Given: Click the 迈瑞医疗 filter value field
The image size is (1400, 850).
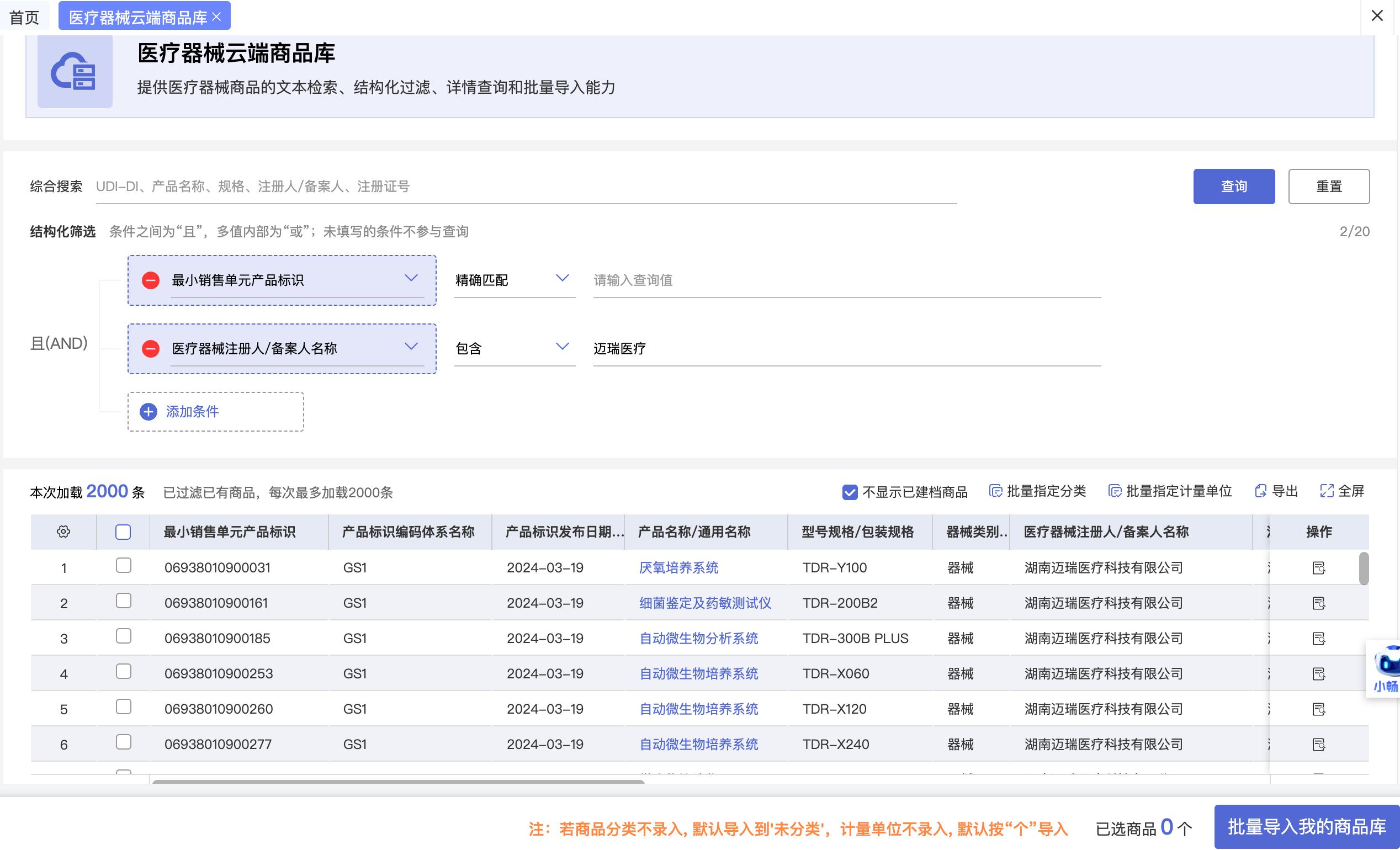Looking at the screenshot, I should [x=847, y=348].
